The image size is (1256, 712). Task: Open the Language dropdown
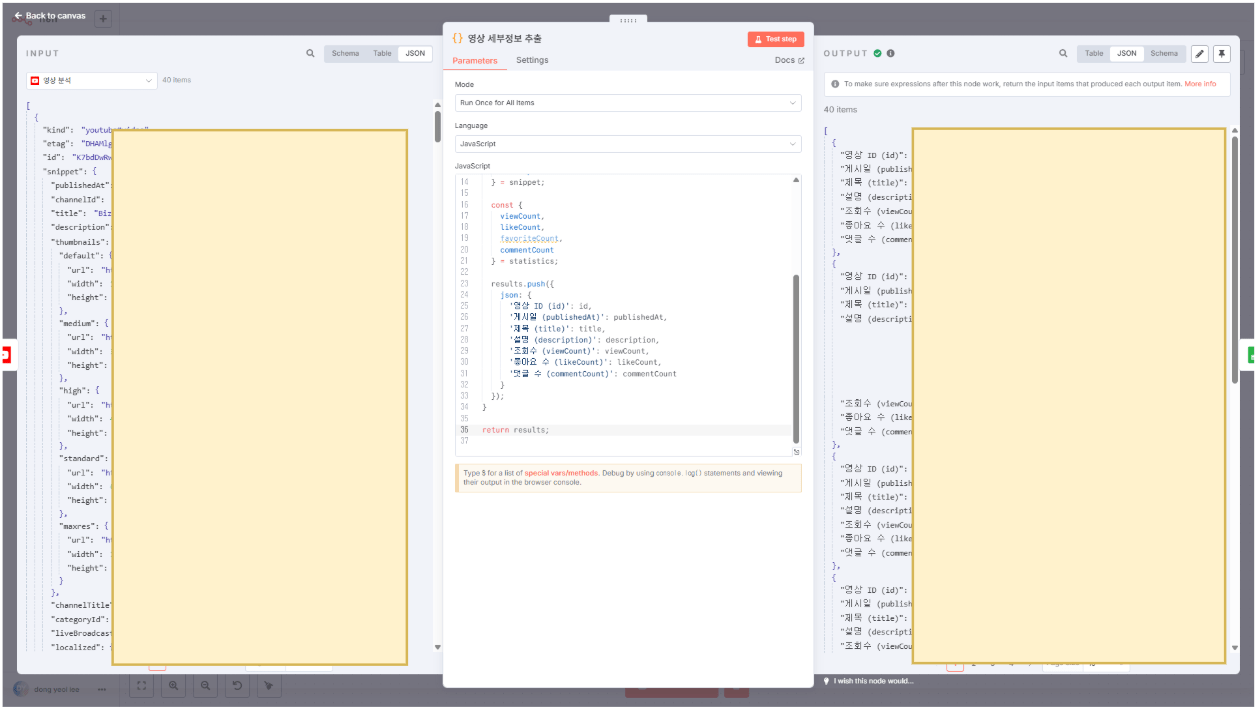pos(627,144)
